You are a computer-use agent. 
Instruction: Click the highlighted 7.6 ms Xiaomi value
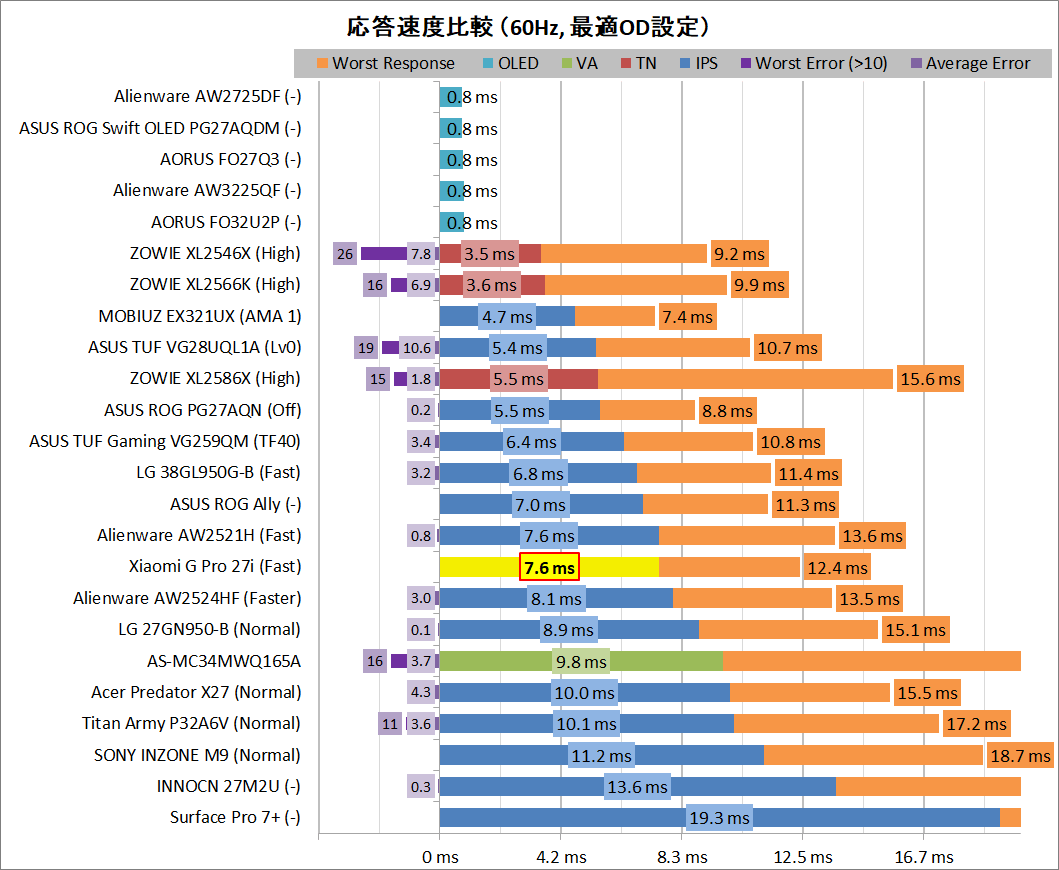549,567
